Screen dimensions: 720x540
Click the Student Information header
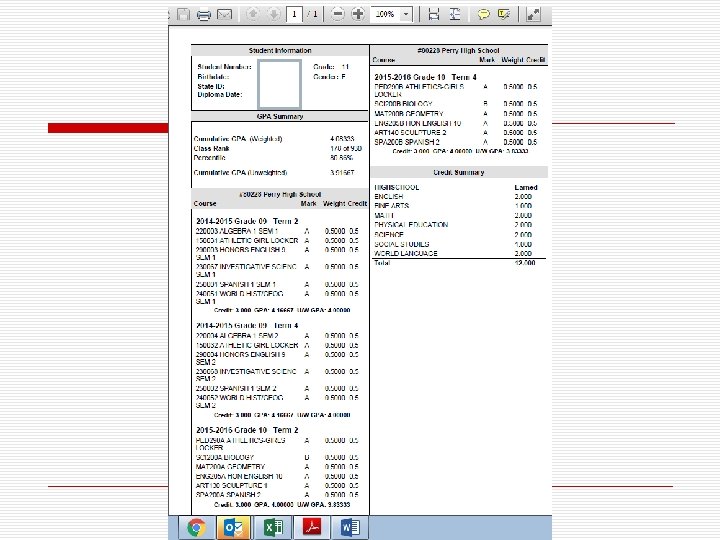tap(280, 51)
